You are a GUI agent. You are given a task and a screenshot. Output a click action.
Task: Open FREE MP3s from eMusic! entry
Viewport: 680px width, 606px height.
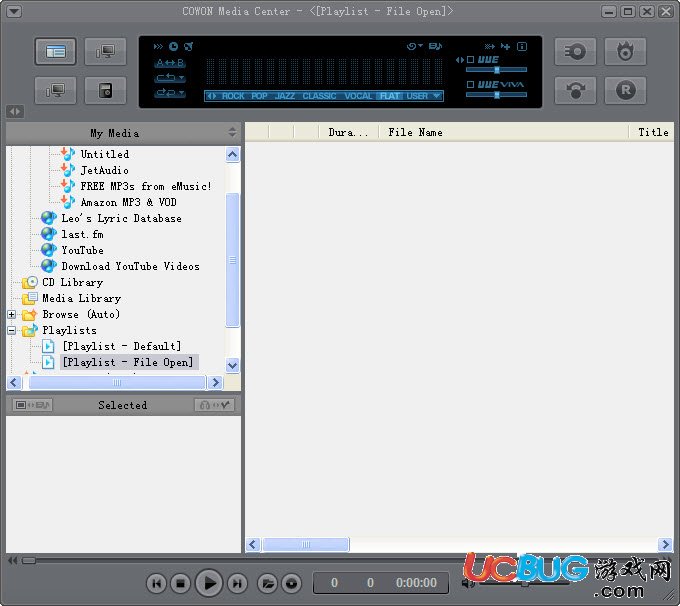tap(146, 186)
